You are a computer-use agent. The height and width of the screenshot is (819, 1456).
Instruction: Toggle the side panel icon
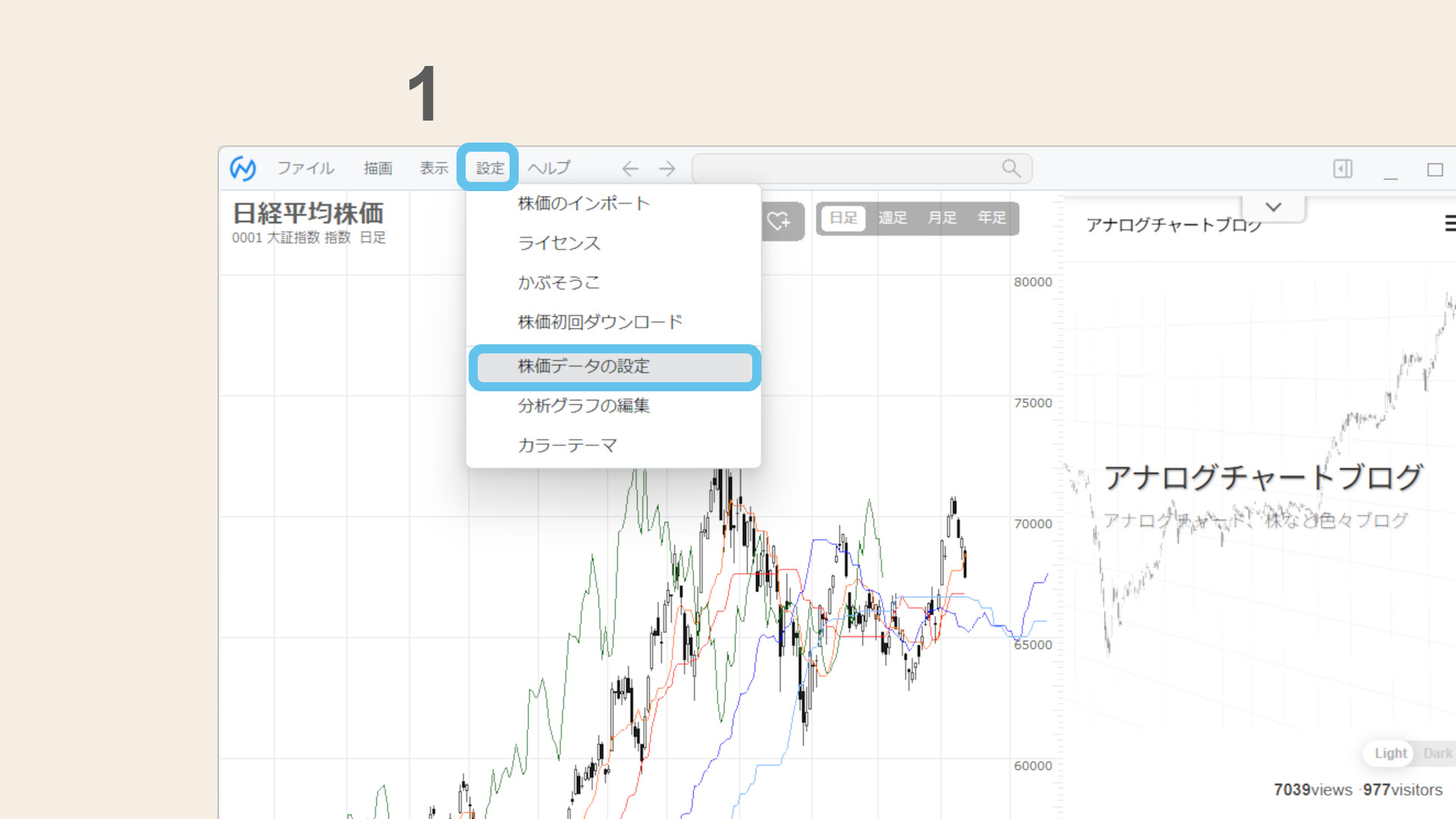click(1343, 168)
